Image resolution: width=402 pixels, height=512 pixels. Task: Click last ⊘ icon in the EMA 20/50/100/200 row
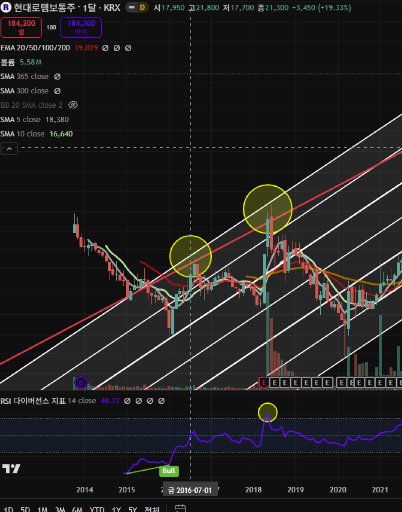click(128, 48)
